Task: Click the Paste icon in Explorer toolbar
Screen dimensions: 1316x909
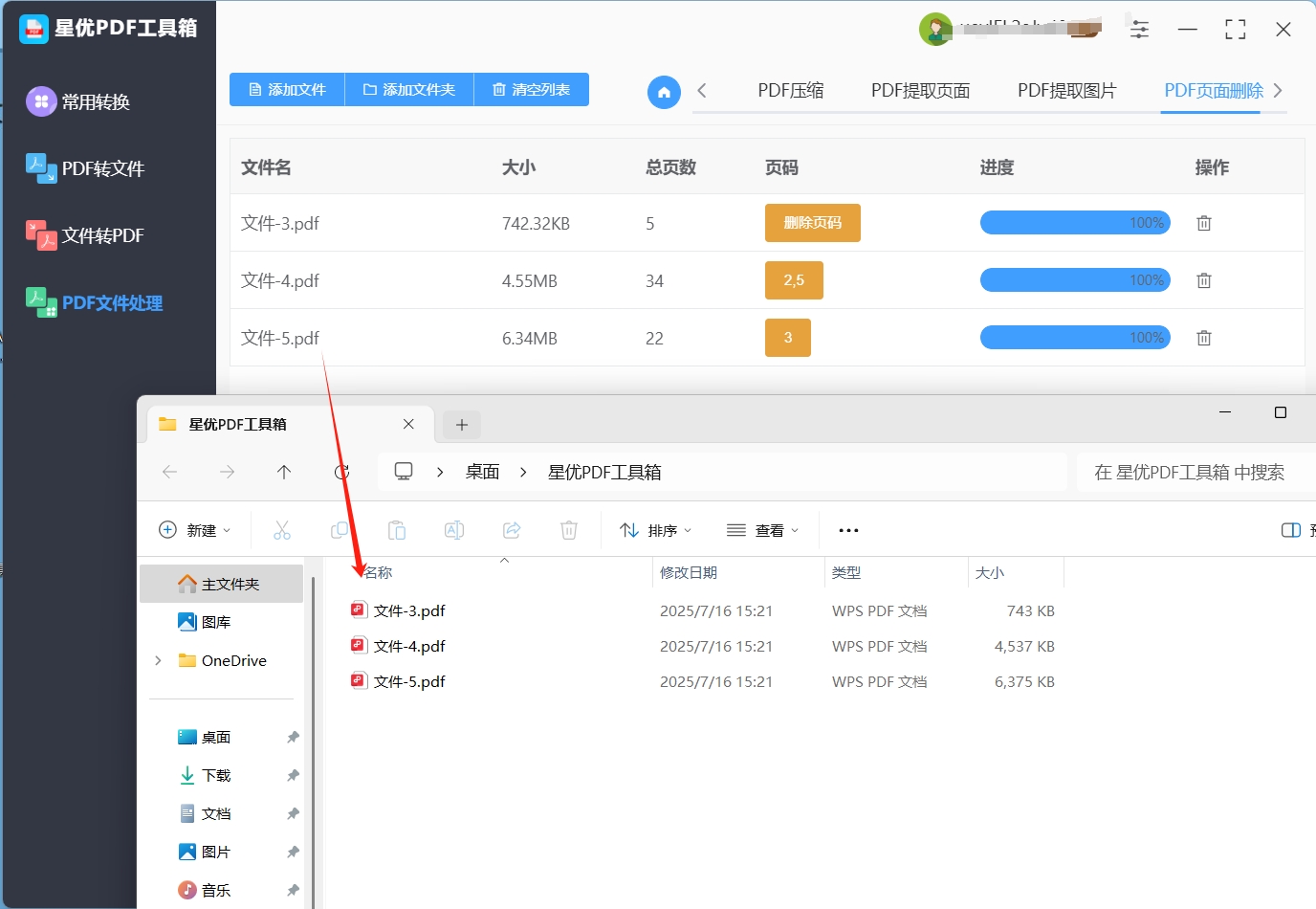Action: point(397,530)
